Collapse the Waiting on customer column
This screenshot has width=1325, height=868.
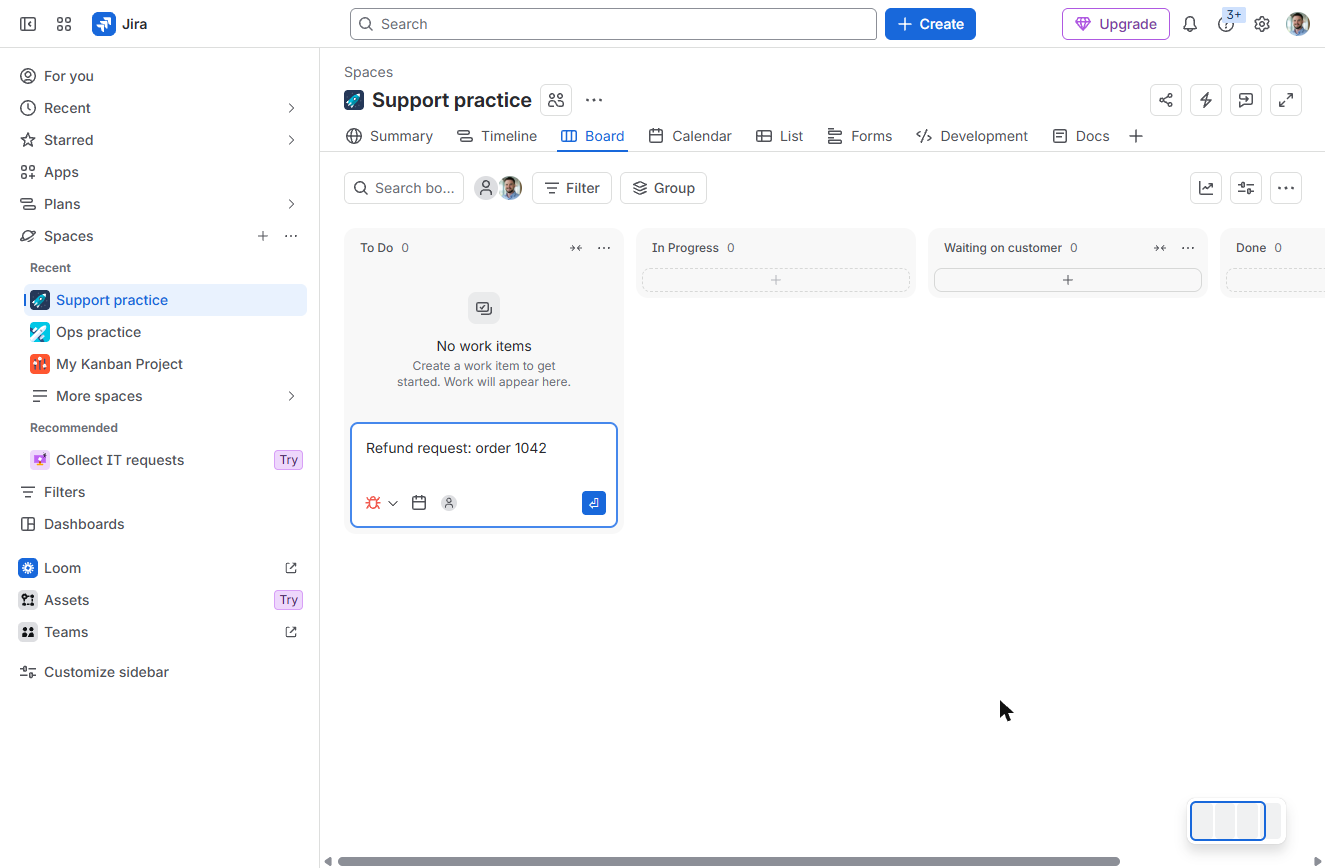1160,248
